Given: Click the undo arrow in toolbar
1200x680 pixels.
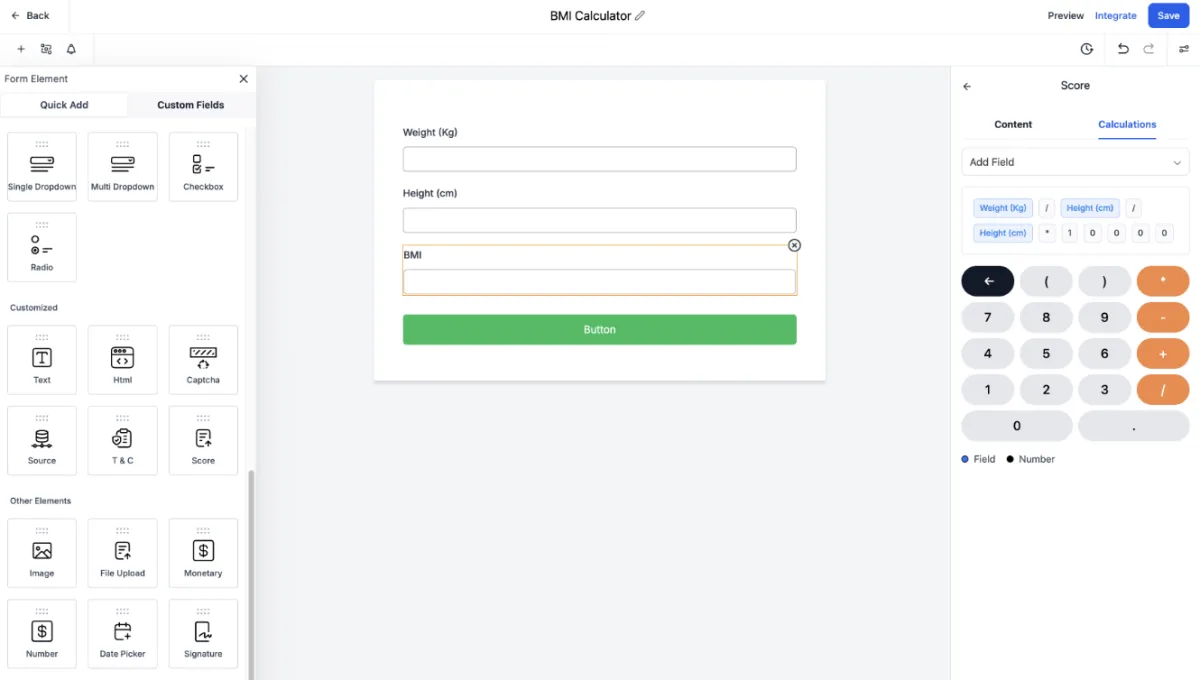Looking at the screenshot, I should click(x=1123, y=49).
